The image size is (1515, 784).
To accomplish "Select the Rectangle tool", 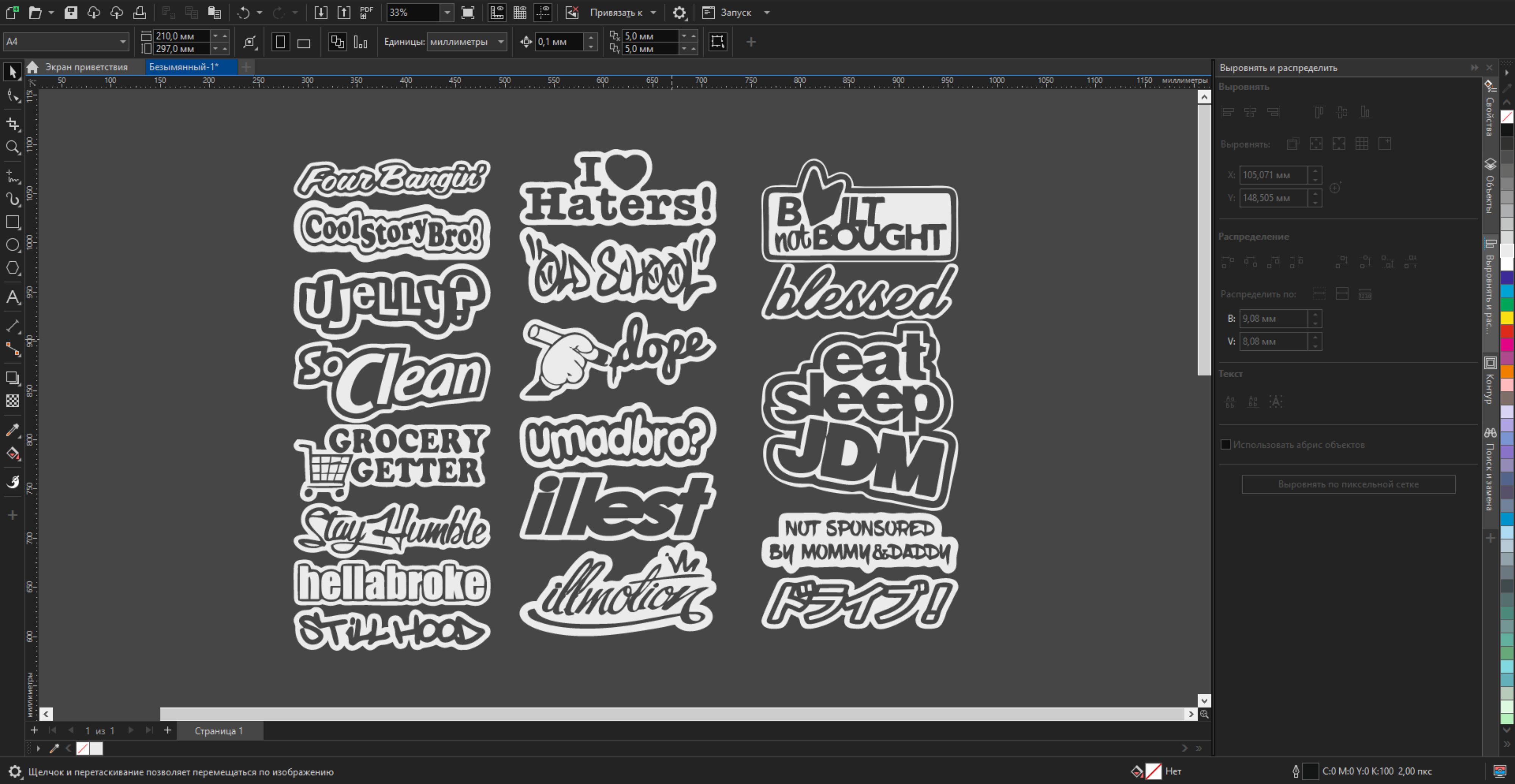I will (x=12, y=222).
